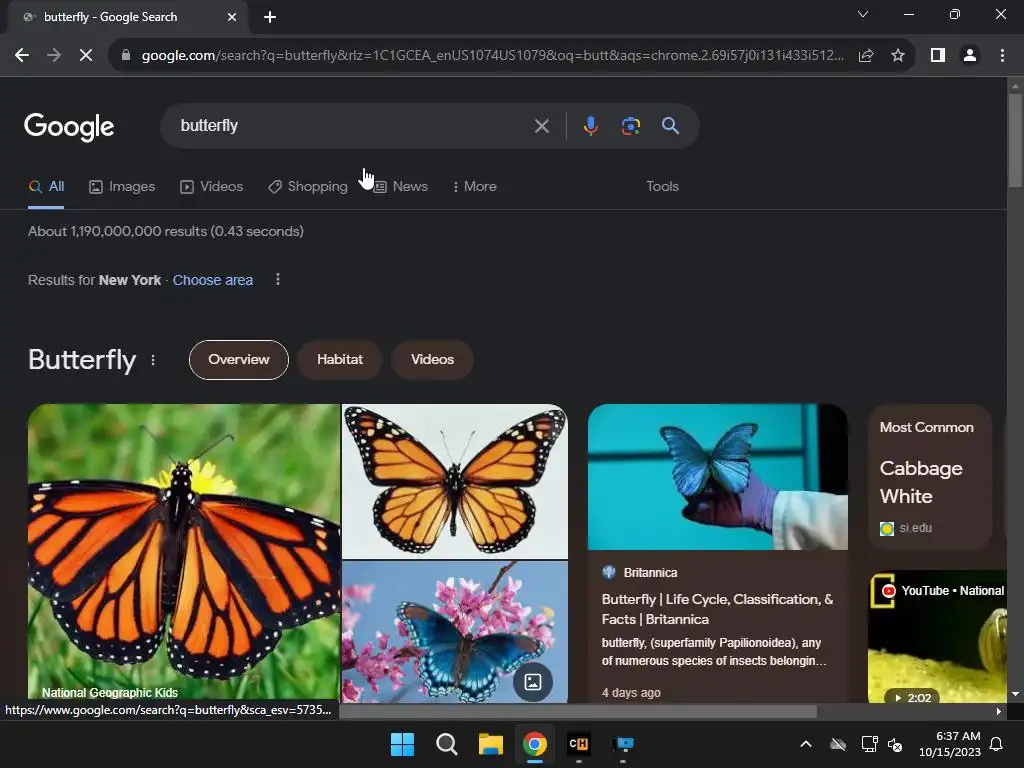Click the horizontal scrollbar thumb
Screen dimensions: 1024x768
tap(578, 711)
